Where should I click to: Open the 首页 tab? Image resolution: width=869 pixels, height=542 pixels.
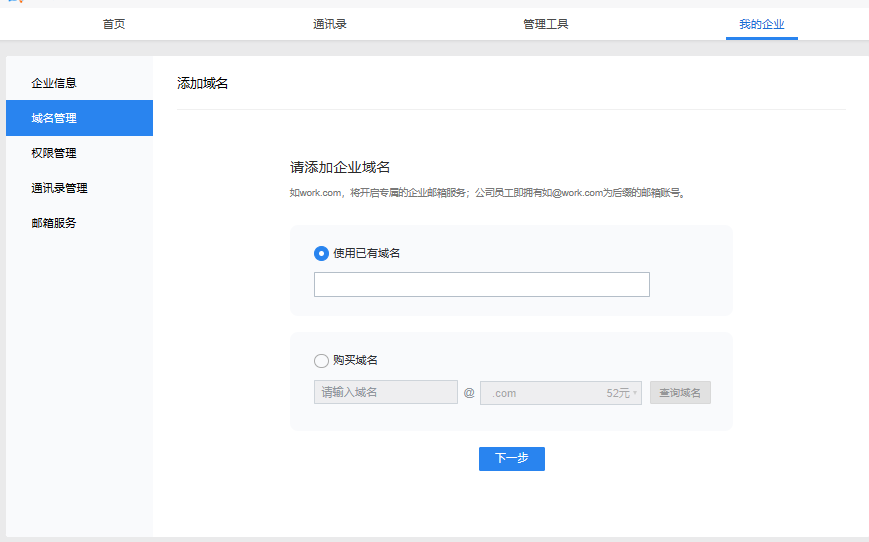[x=114, y=24]
